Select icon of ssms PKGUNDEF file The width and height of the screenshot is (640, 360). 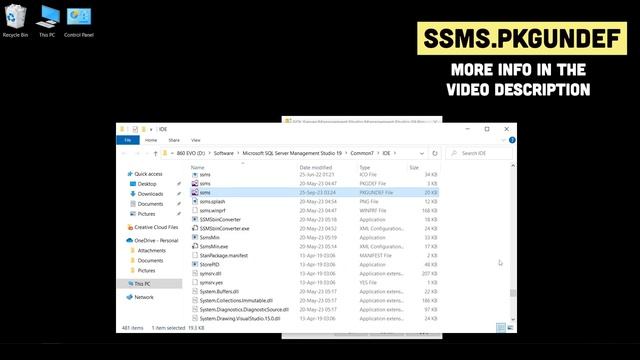coord(195,192)
